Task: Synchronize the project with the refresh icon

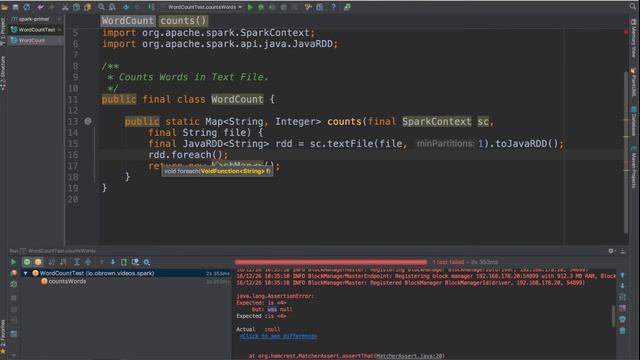Action: tap(27, 7)
